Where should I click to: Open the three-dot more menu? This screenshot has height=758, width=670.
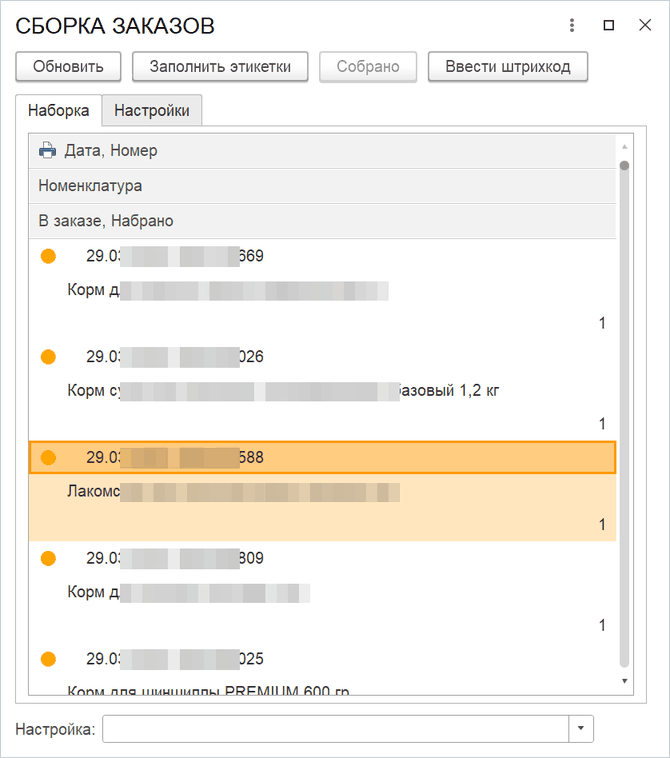572,25
